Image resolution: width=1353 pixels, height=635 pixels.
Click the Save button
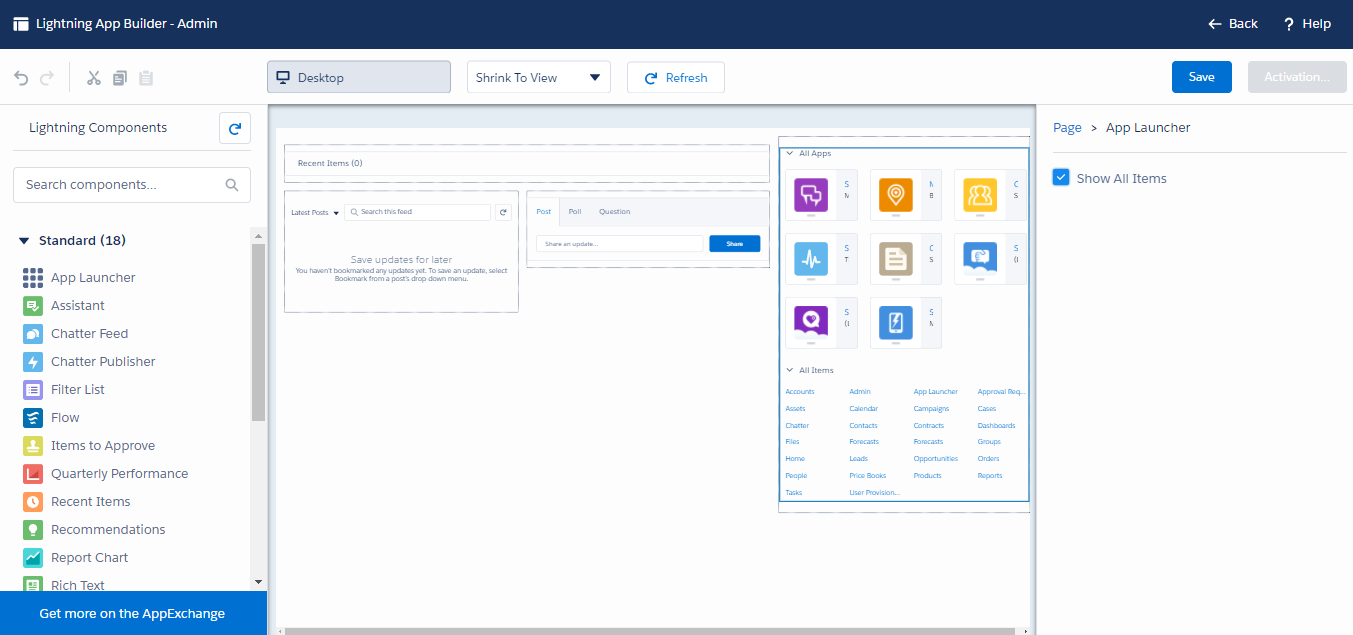1201,78
